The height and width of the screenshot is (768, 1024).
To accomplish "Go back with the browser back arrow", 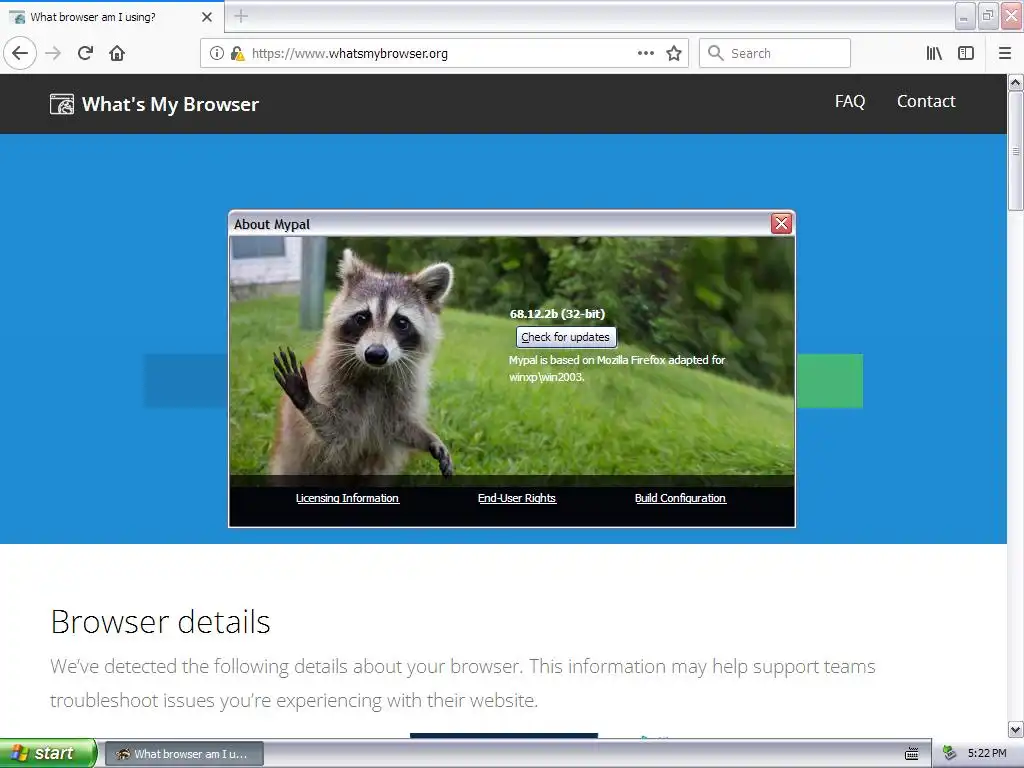I will pyautogui.click(x=20, y=53).
